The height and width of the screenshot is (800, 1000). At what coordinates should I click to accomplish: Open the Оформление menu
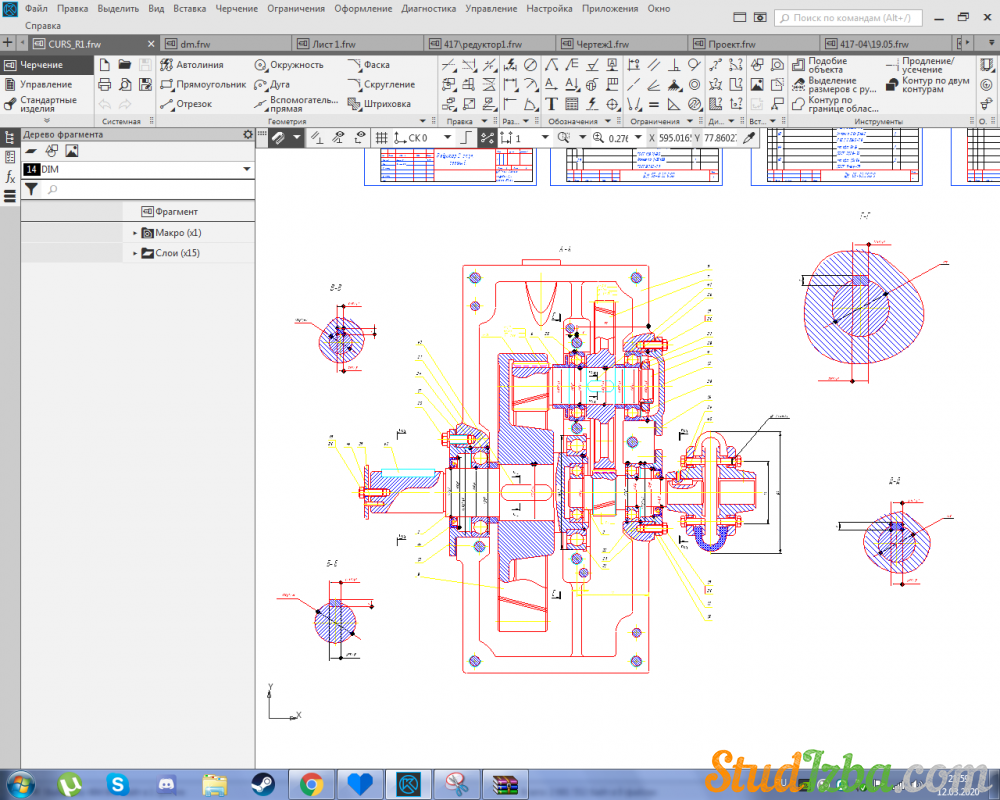click(363, 8)
